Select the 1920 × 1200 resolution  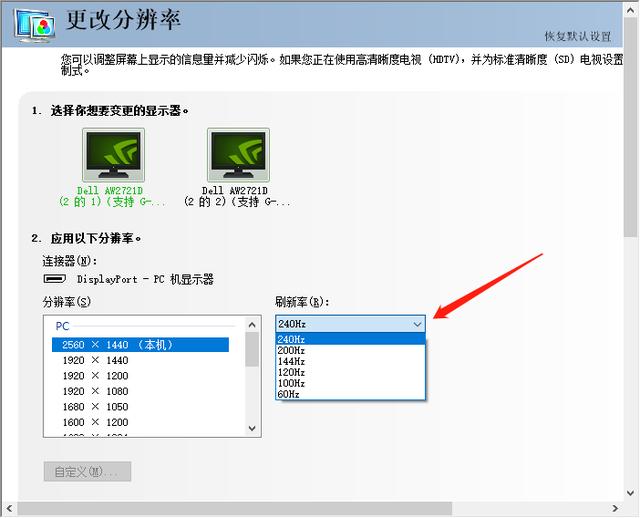[x=140, y=376]
